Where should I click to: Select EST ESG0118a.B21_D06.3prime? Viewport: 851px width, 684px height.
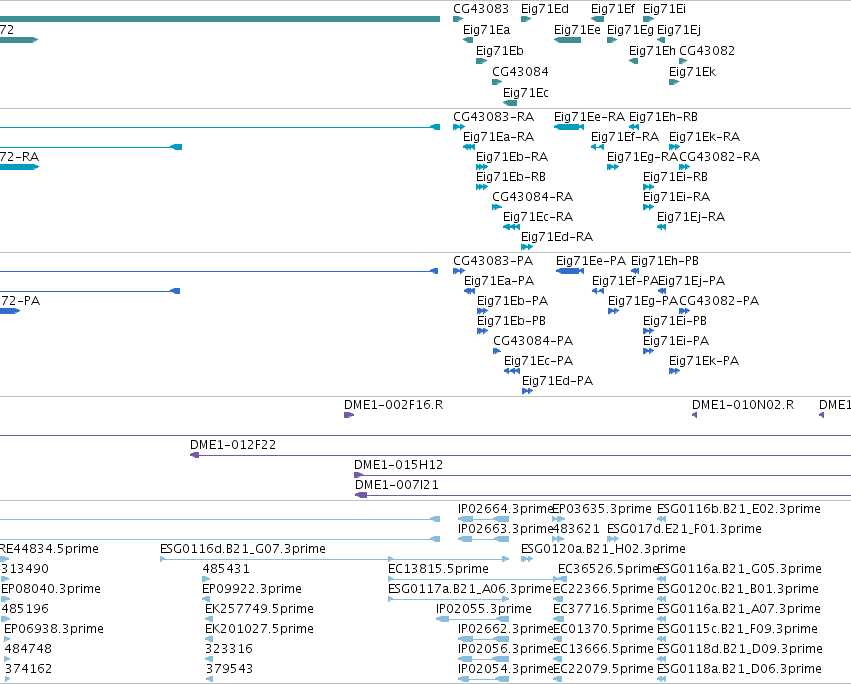pyautogui.click(x=739, y=669)
